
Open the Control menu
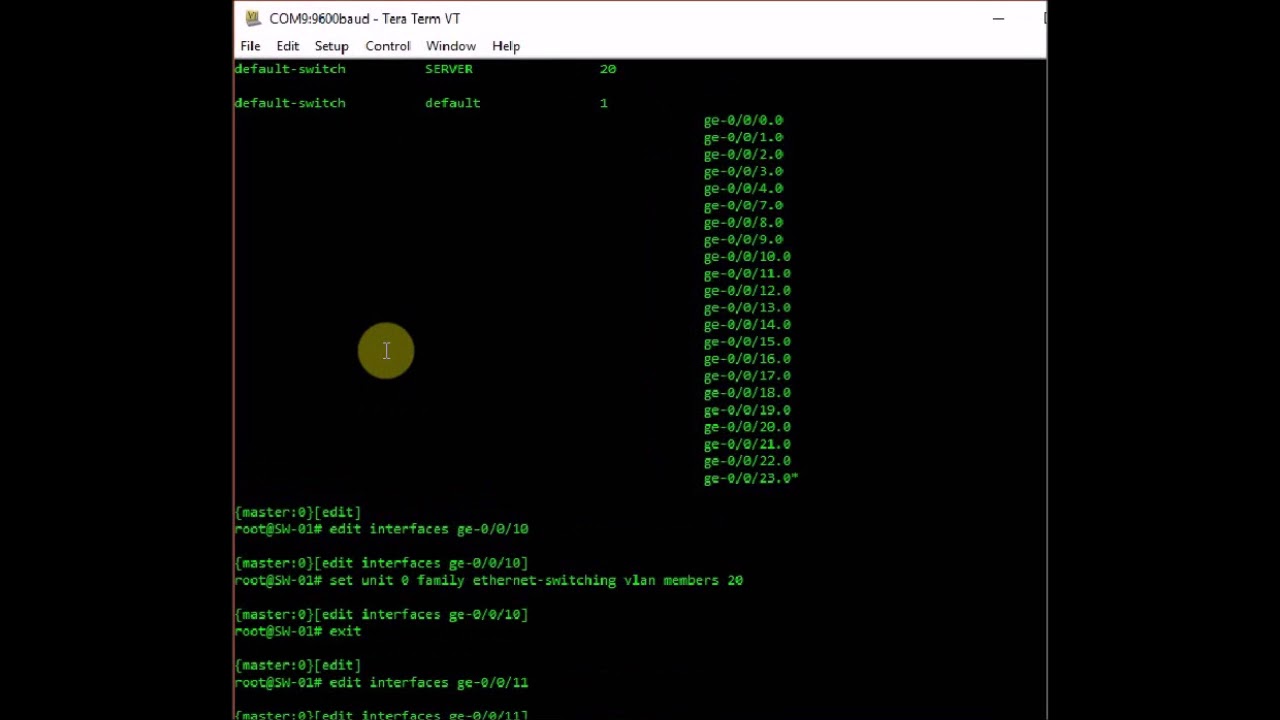(x=388, y=46)
